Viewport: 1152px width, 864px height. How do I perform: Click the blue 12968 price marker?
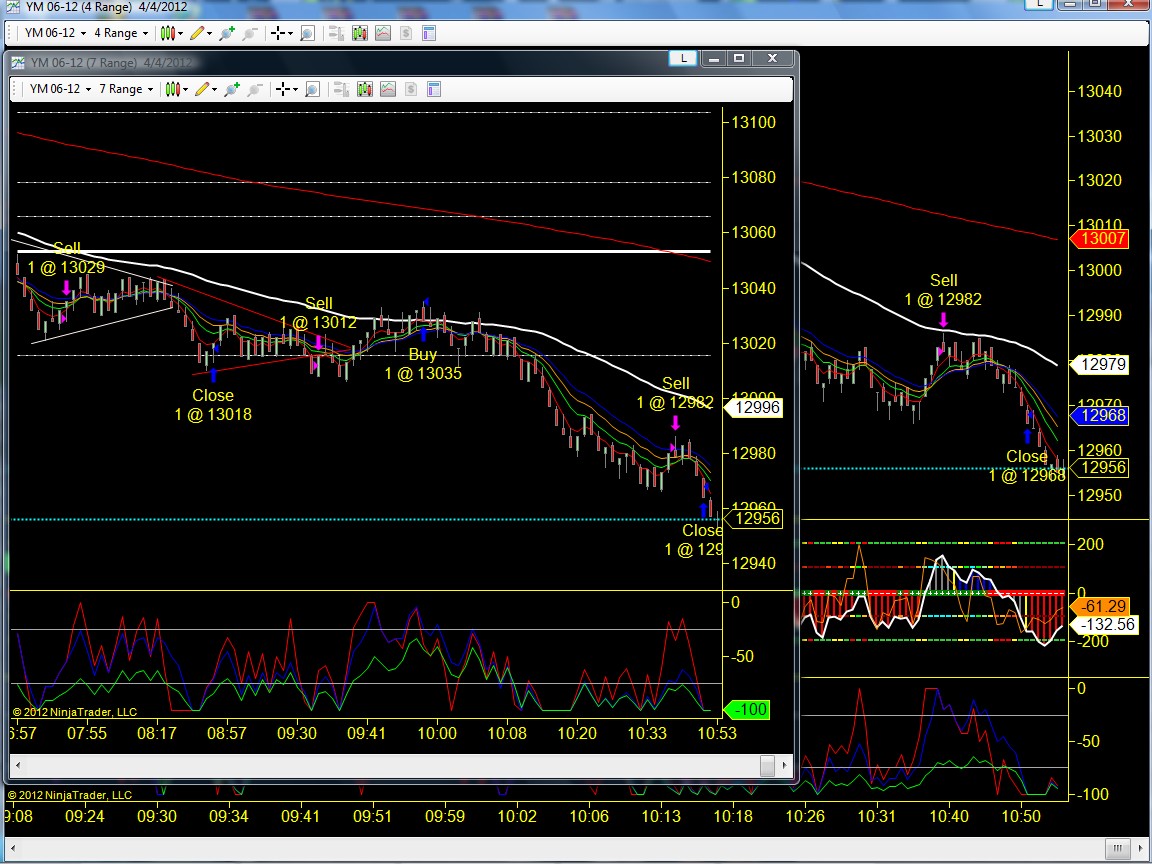(x=1100, y=416)
